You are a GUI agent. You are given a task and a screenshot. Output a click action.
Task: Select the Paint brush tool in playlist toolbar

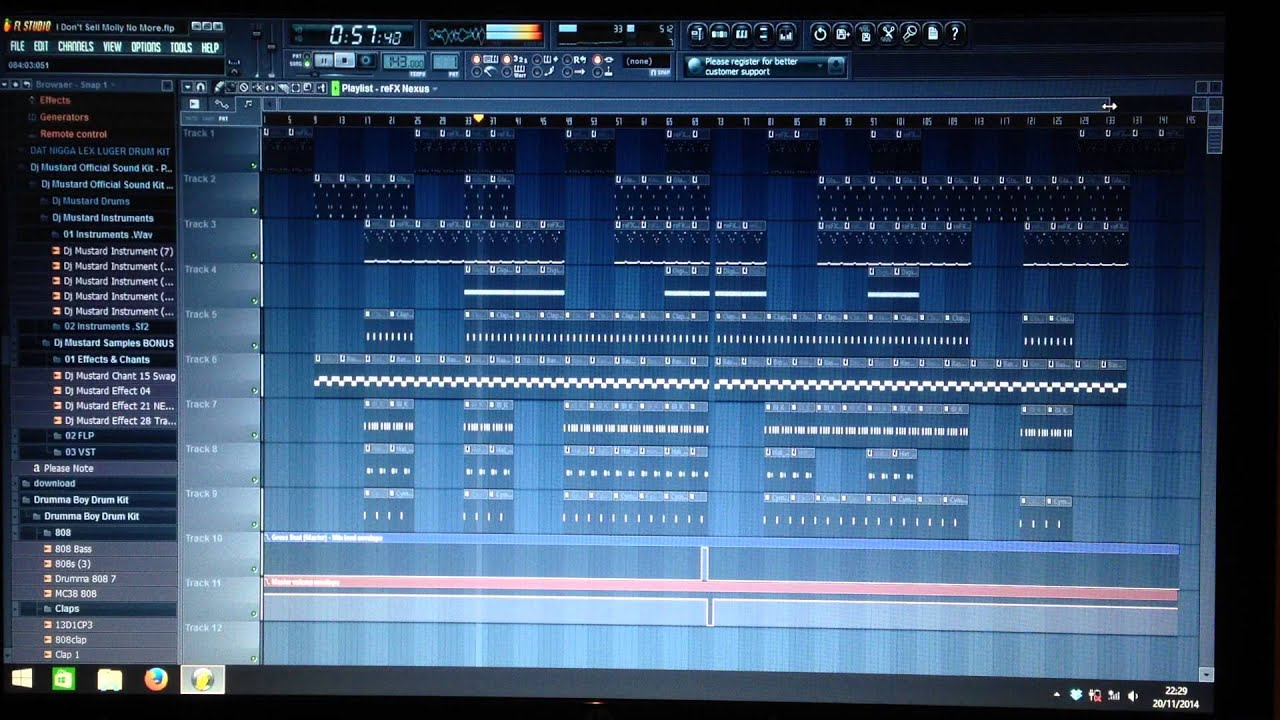tap(231, 87)
